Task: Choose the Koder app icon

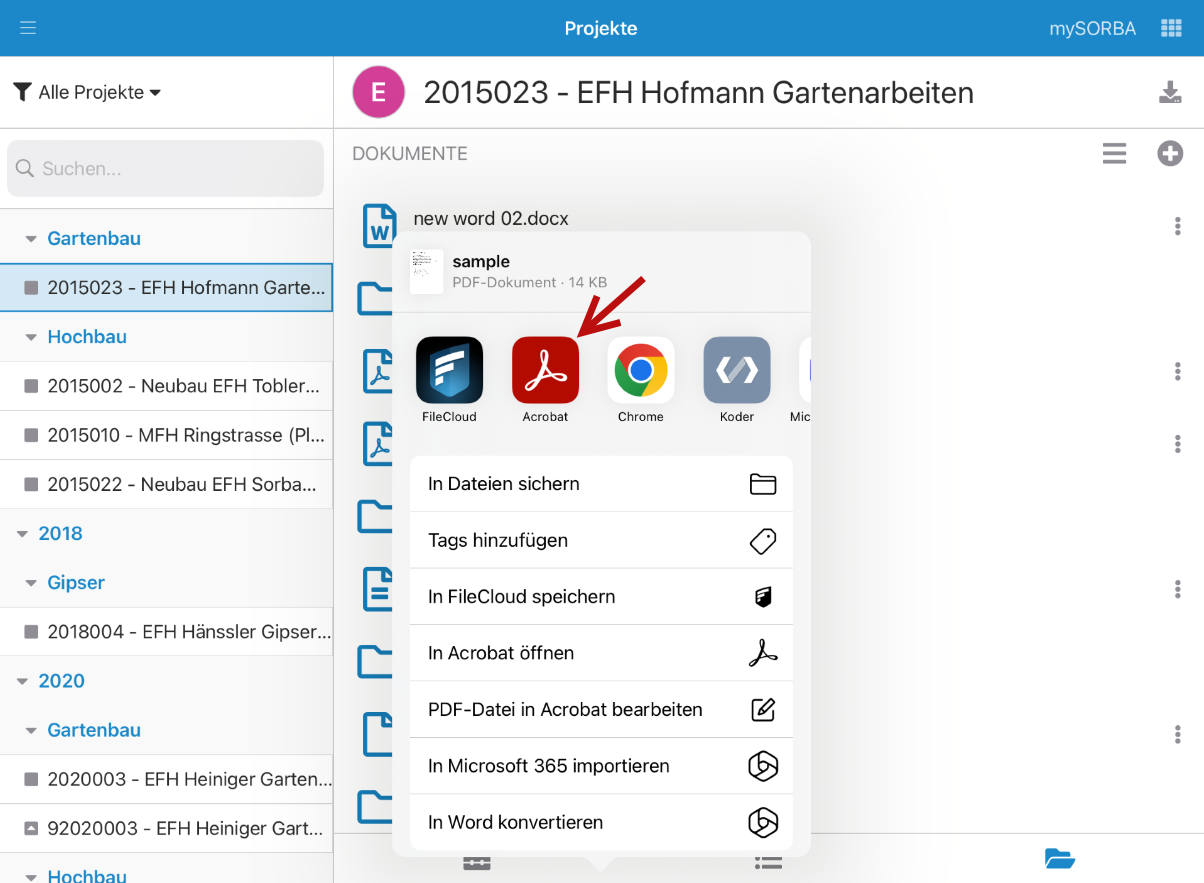Action: click(x=737, y=370)
